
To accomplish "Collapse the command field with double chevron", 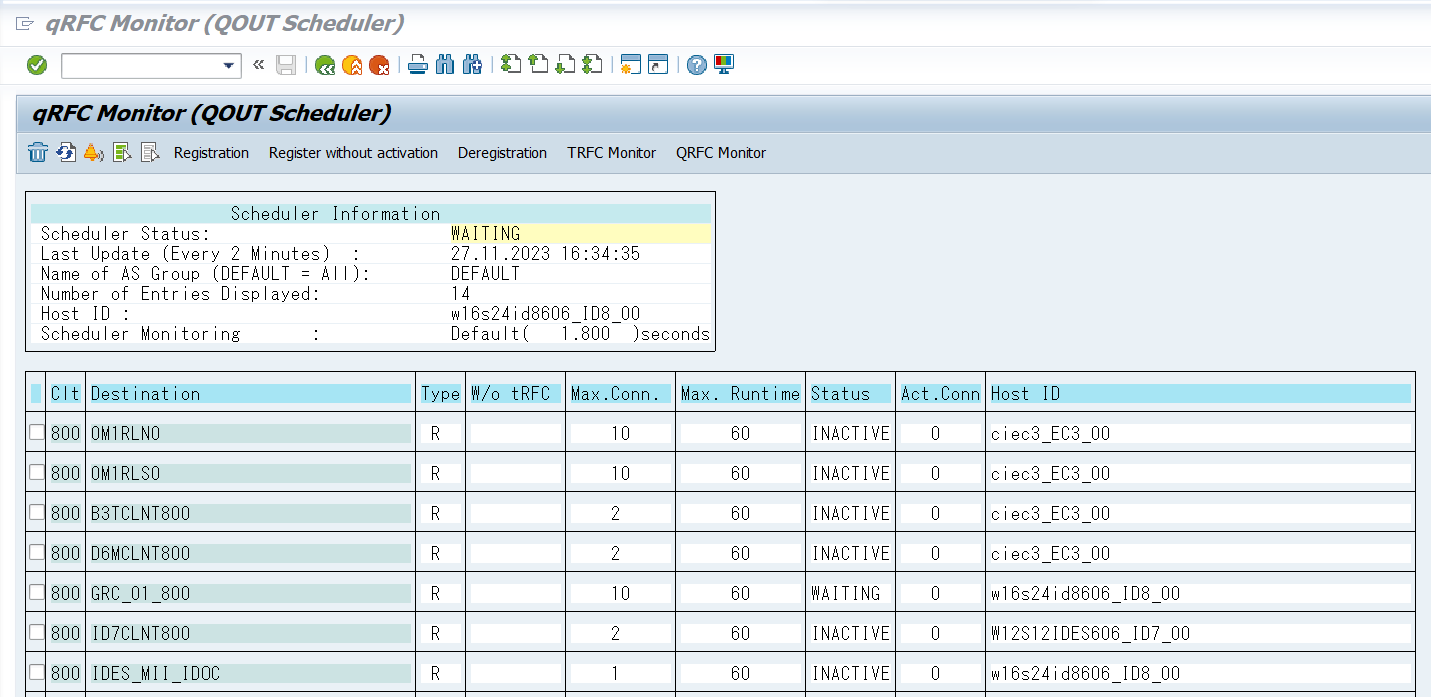I will tap(258, 65).
